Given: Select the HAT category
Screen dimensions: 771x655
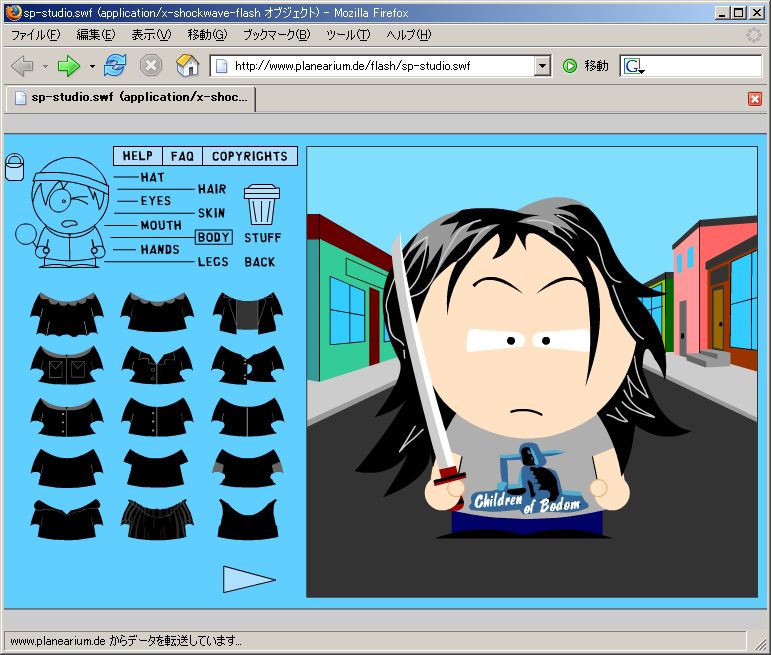Looking at the screenshot, I should (x=152, y=177).
